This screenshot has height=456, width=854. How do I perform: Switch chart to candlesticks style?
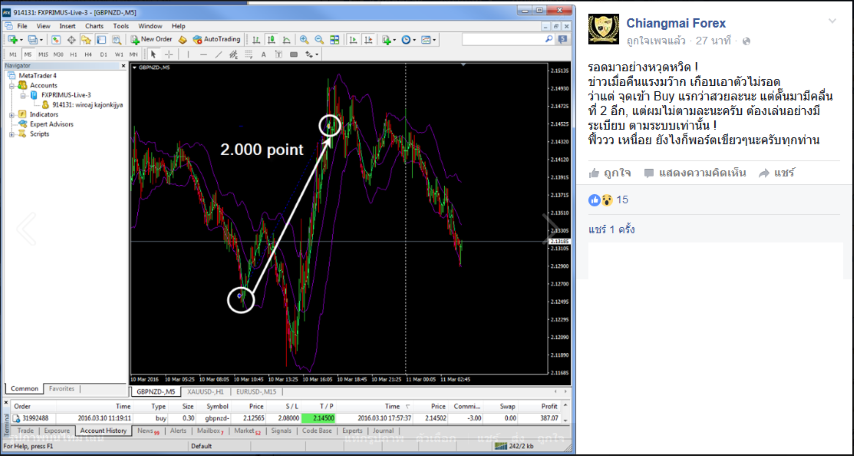pyautogui.click(x=271, y=39)
